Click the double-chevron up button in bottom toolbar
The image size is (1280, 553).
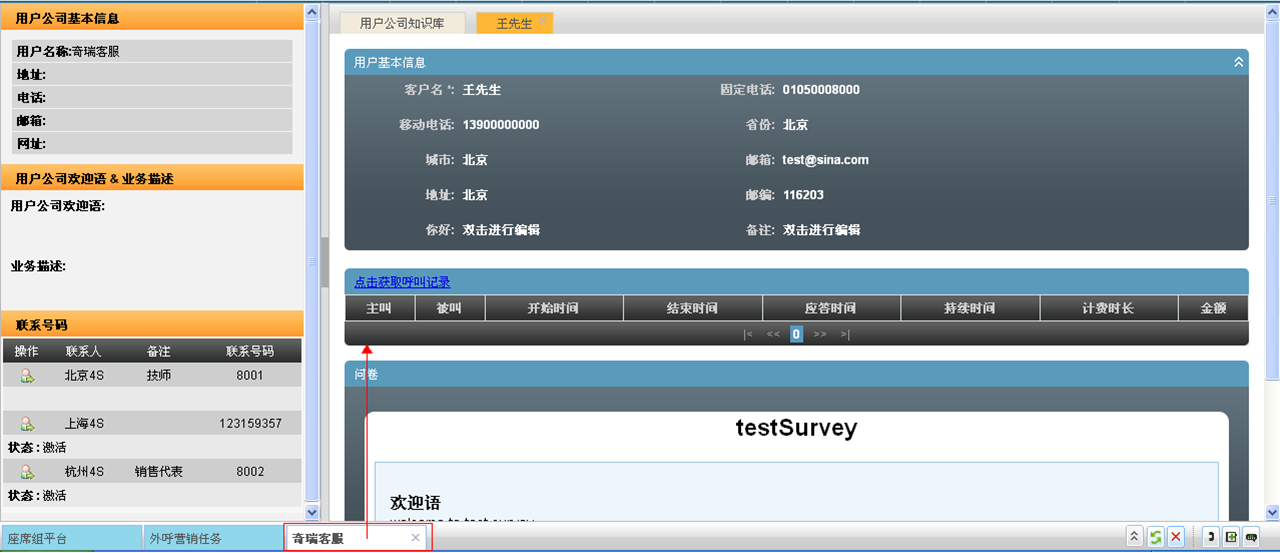click(1134, 537)
